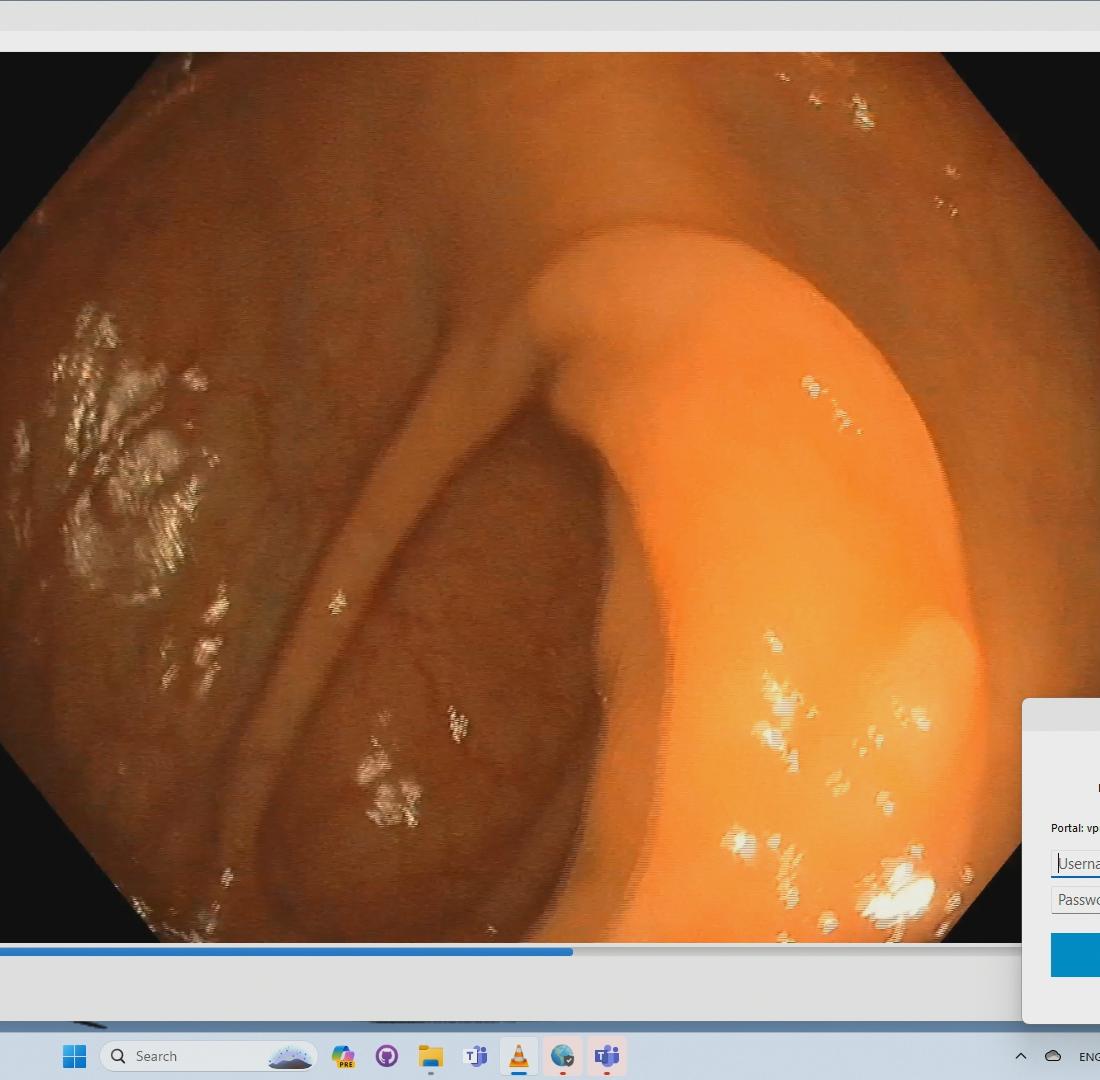Seek on the video progress bar

pos(511,952)
